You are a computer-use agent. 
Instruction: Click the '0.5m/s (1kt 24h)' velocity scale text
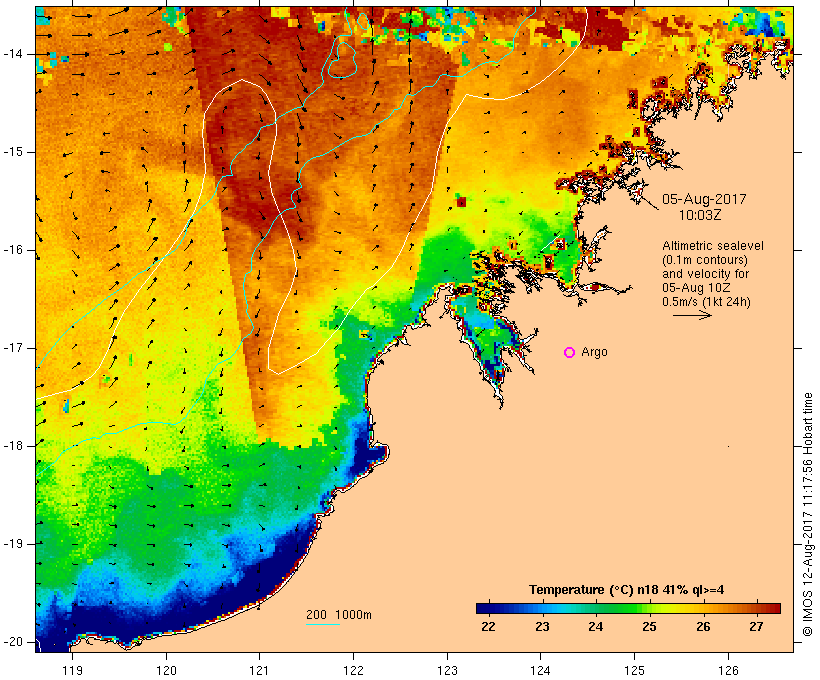tap(706, 302)
